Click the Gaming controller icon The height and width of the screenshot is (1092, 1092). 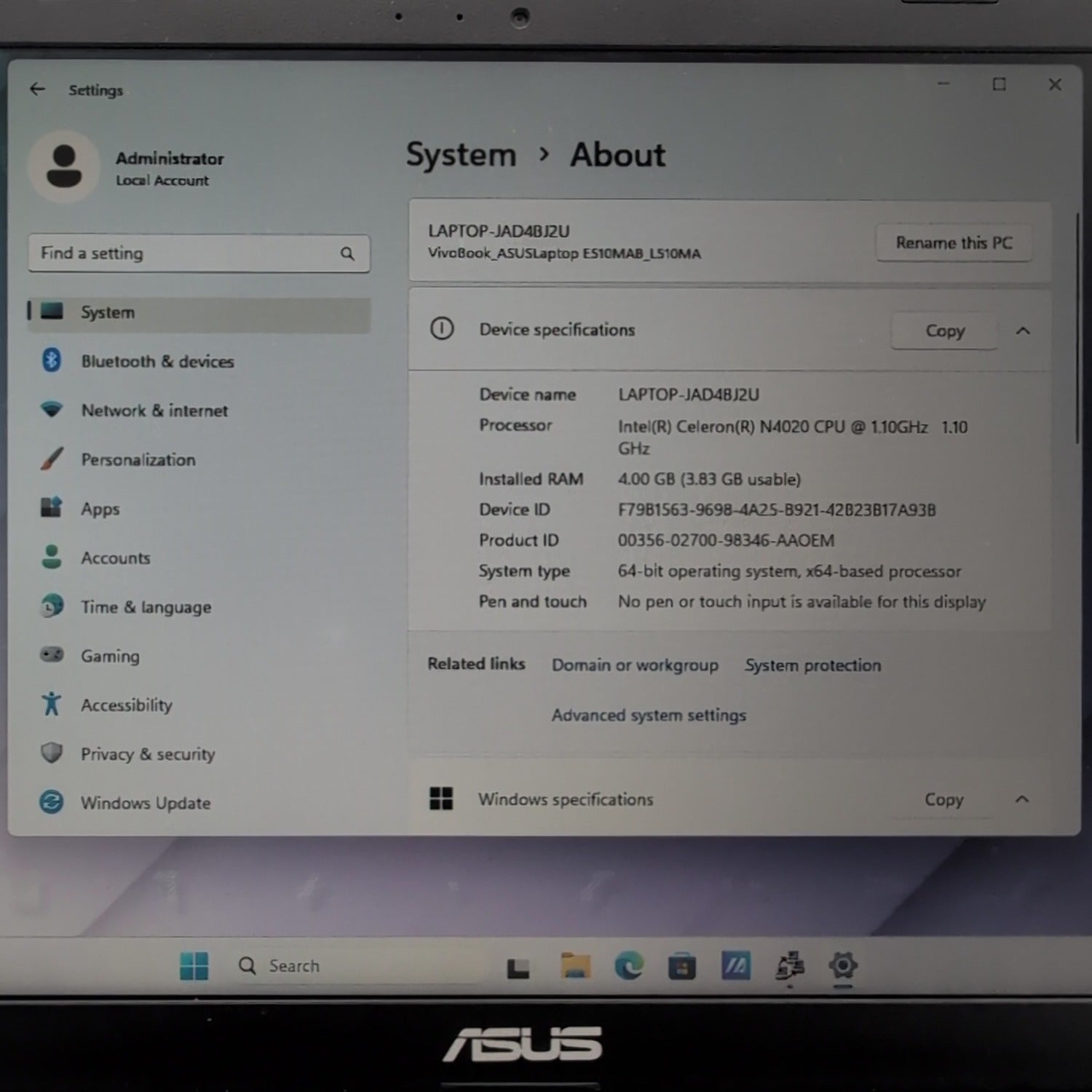tap(52, 654)
